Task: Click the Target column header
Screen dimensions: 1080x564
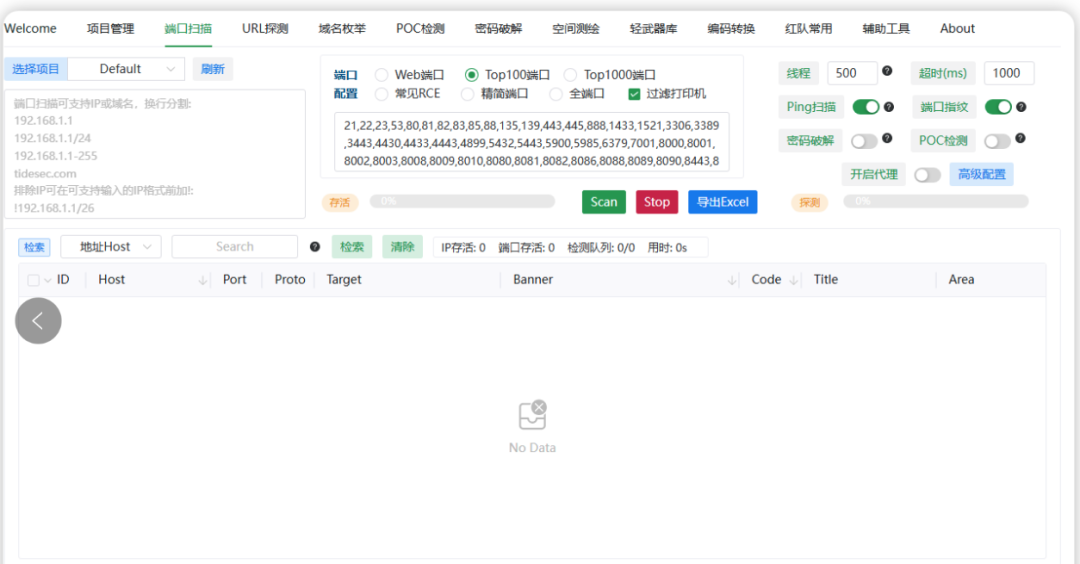Action: click(x=344, y=280)
